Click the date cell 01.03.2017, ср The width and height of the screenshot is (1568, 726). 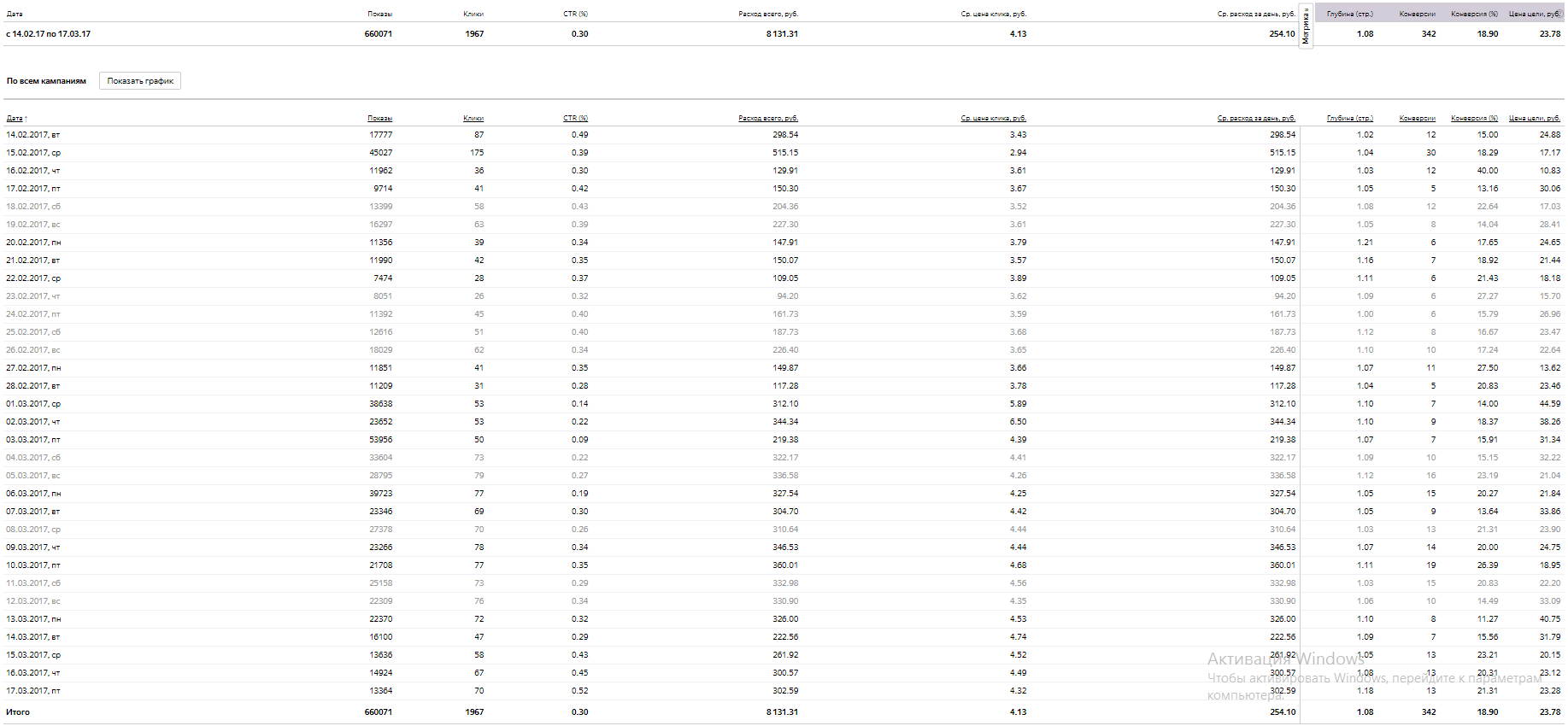click(33, 404)
